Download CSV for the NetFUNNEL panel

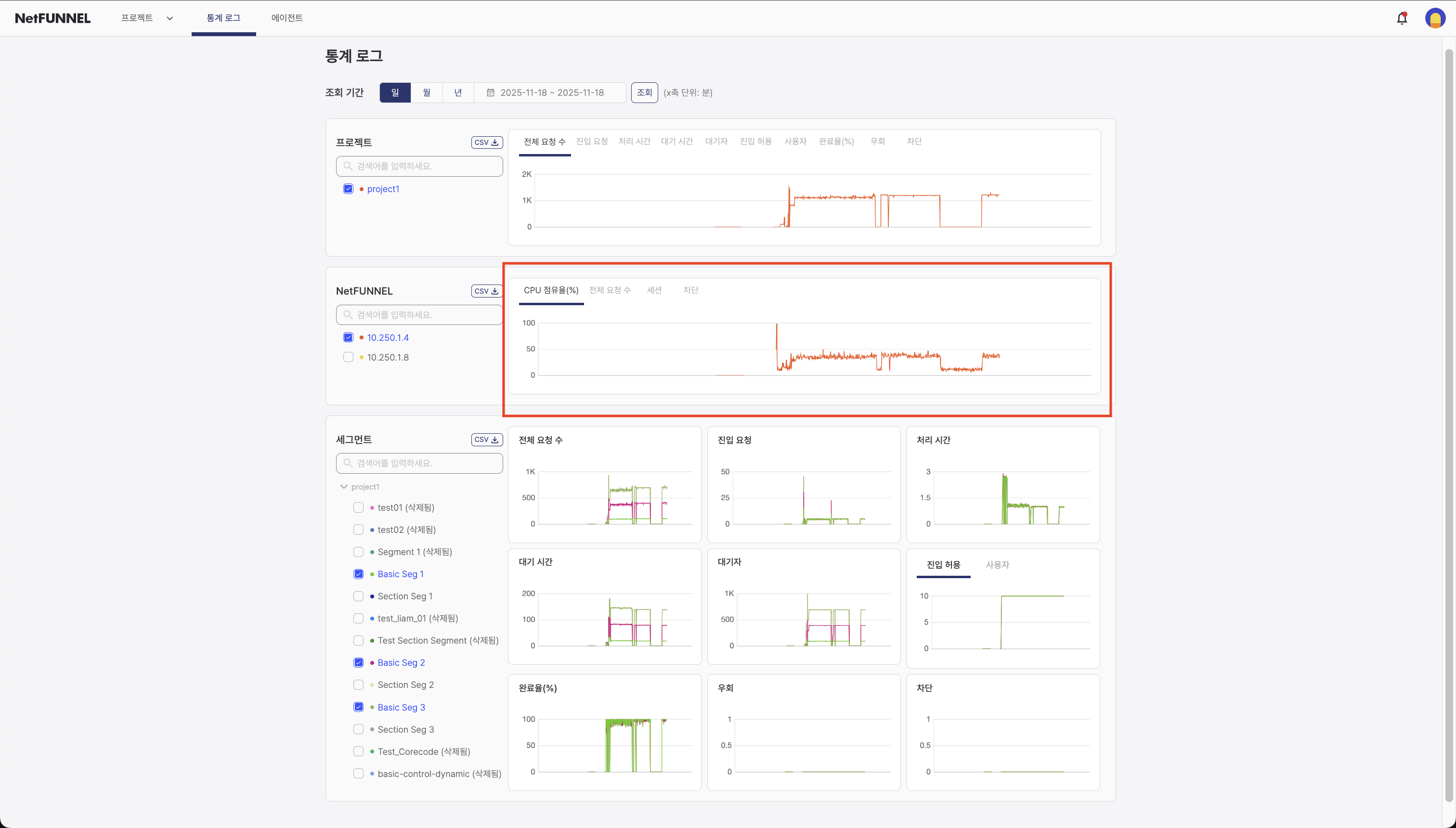tap(486, 291)
